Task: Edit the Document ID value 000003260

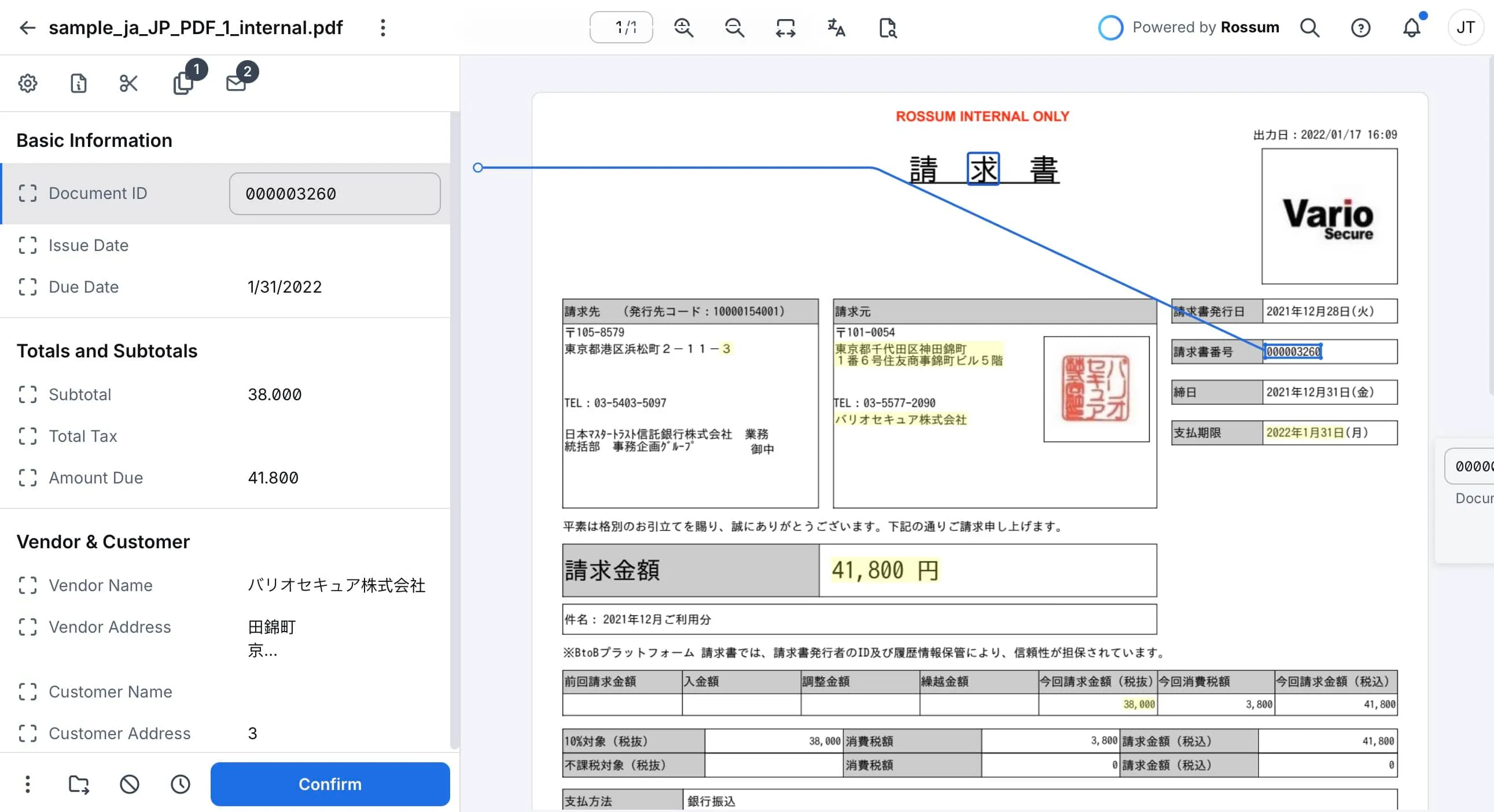Action: (x=334, y=194)
